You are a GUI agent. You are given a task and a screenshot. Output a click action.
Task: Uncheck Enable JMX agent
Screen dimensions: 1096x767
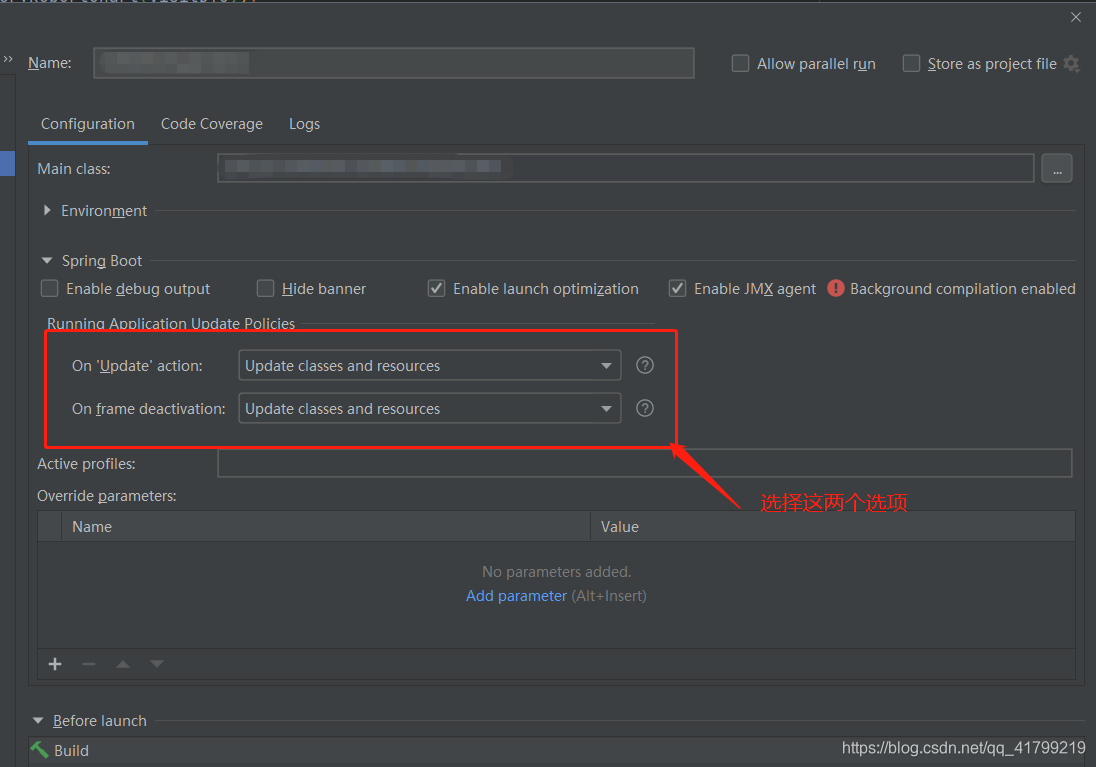point(677,288)
